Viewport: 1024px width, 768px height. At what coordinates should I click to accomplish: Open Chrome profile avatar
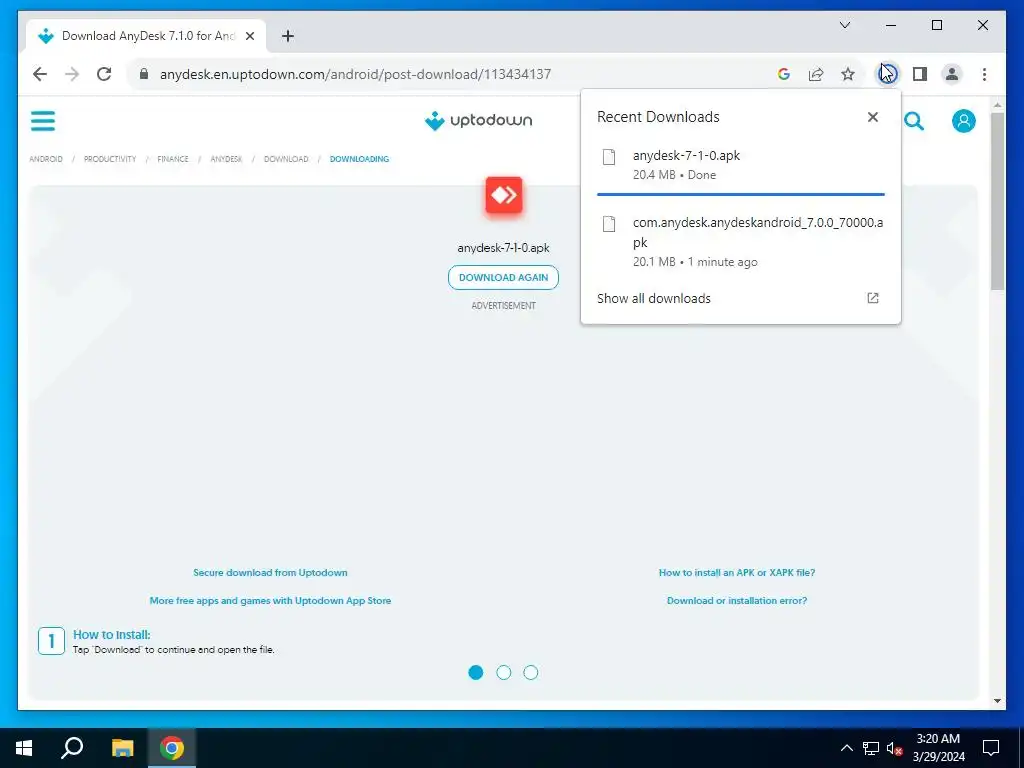952,74
